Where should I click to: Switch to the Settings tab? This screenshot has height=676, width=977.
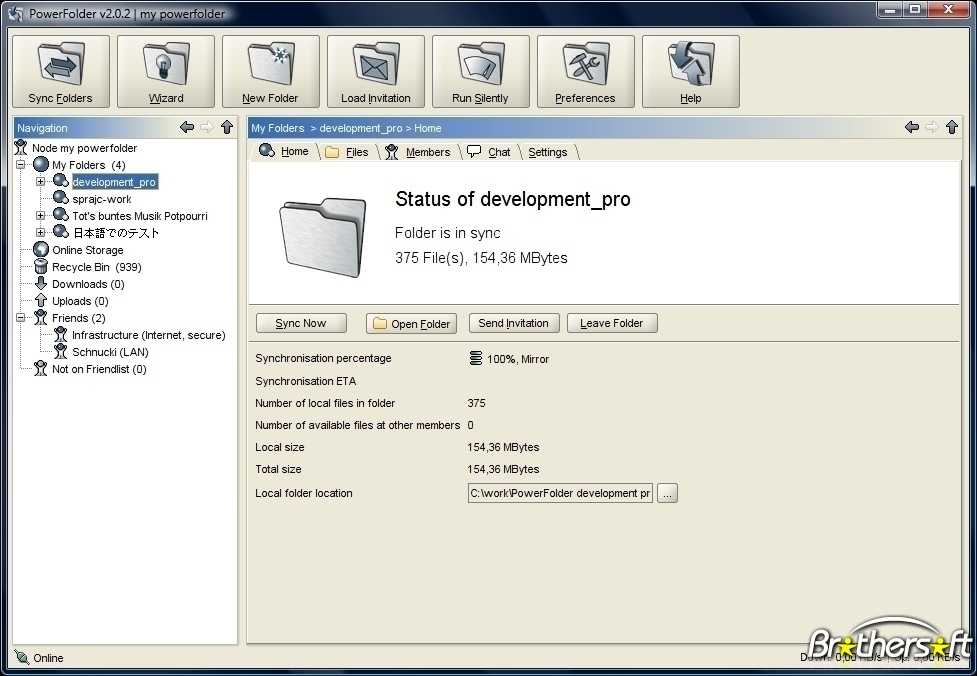coord(548,152)
